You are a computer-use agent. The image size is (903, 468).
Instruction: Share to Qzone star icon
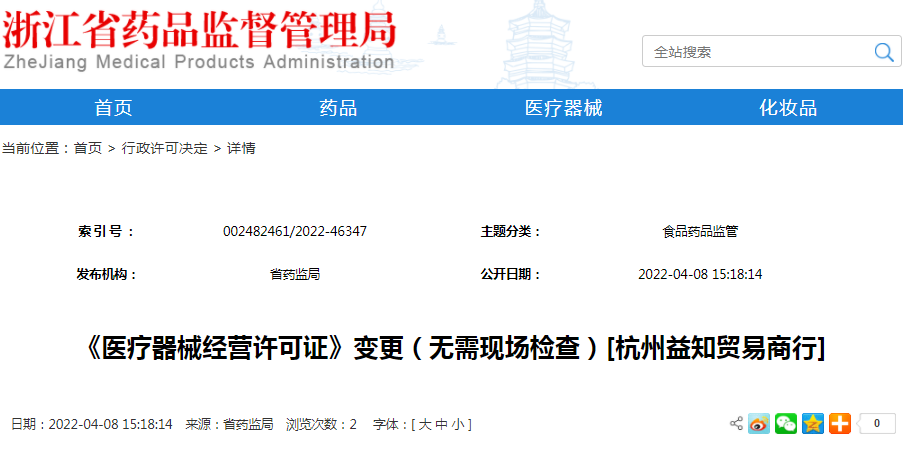point(813,424)
